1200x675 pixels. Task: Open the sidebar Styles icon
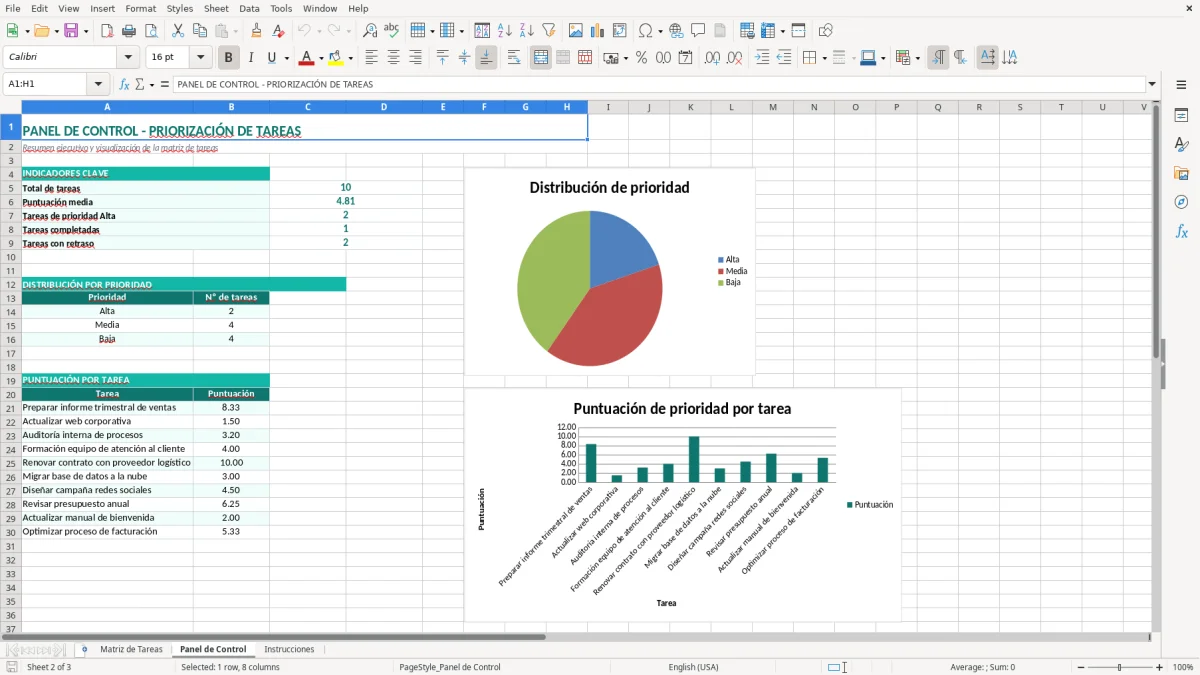coord(1181,145)
